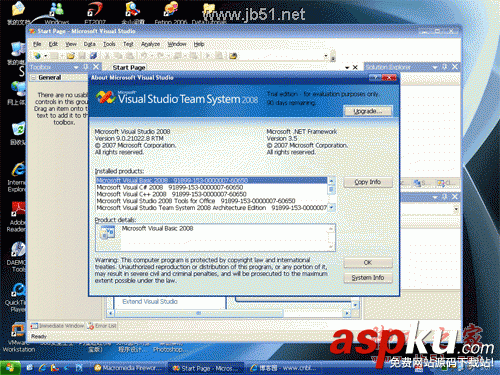Click the Undo toolbar icon

144,56
